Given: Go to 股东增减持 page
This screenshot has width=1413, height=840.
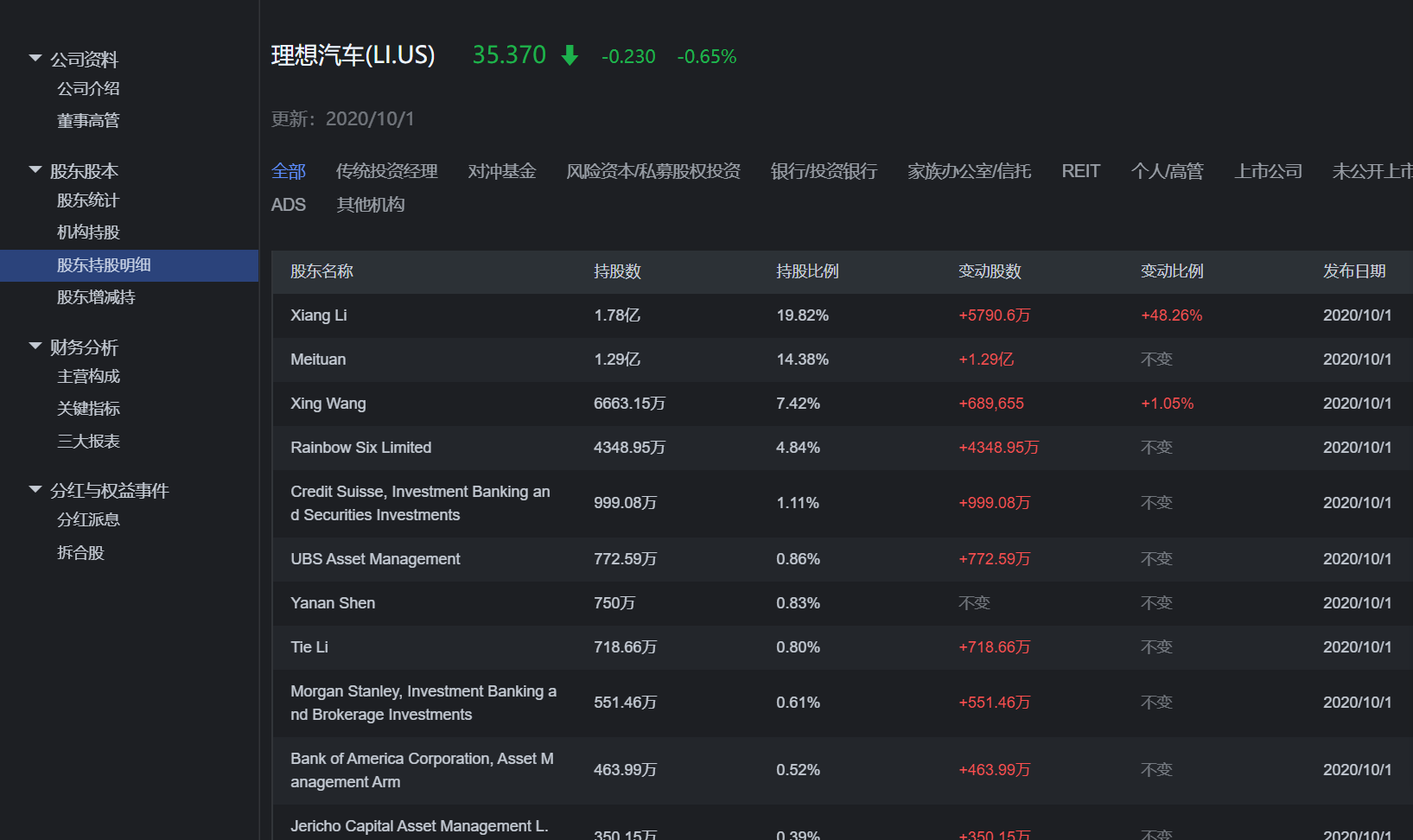Looking at the screenshot, I should coord(96,297).
